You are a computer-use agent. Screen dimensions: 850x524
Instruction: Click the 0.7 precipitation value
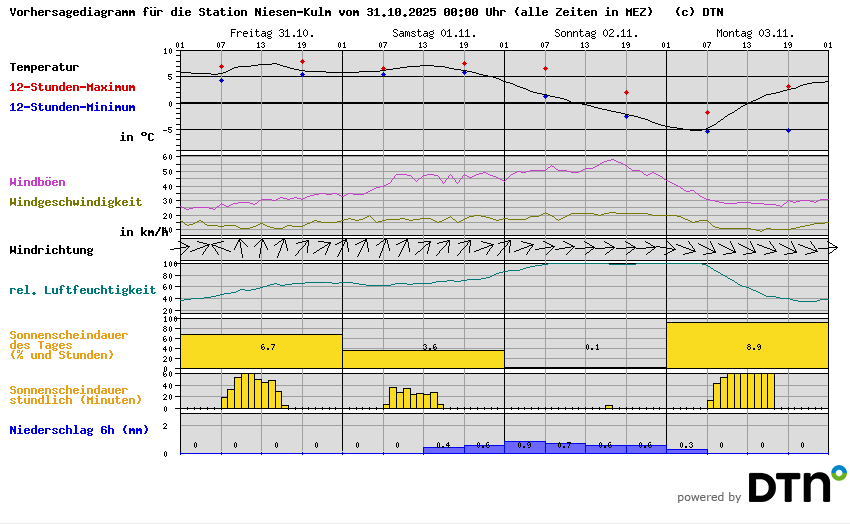564,445
